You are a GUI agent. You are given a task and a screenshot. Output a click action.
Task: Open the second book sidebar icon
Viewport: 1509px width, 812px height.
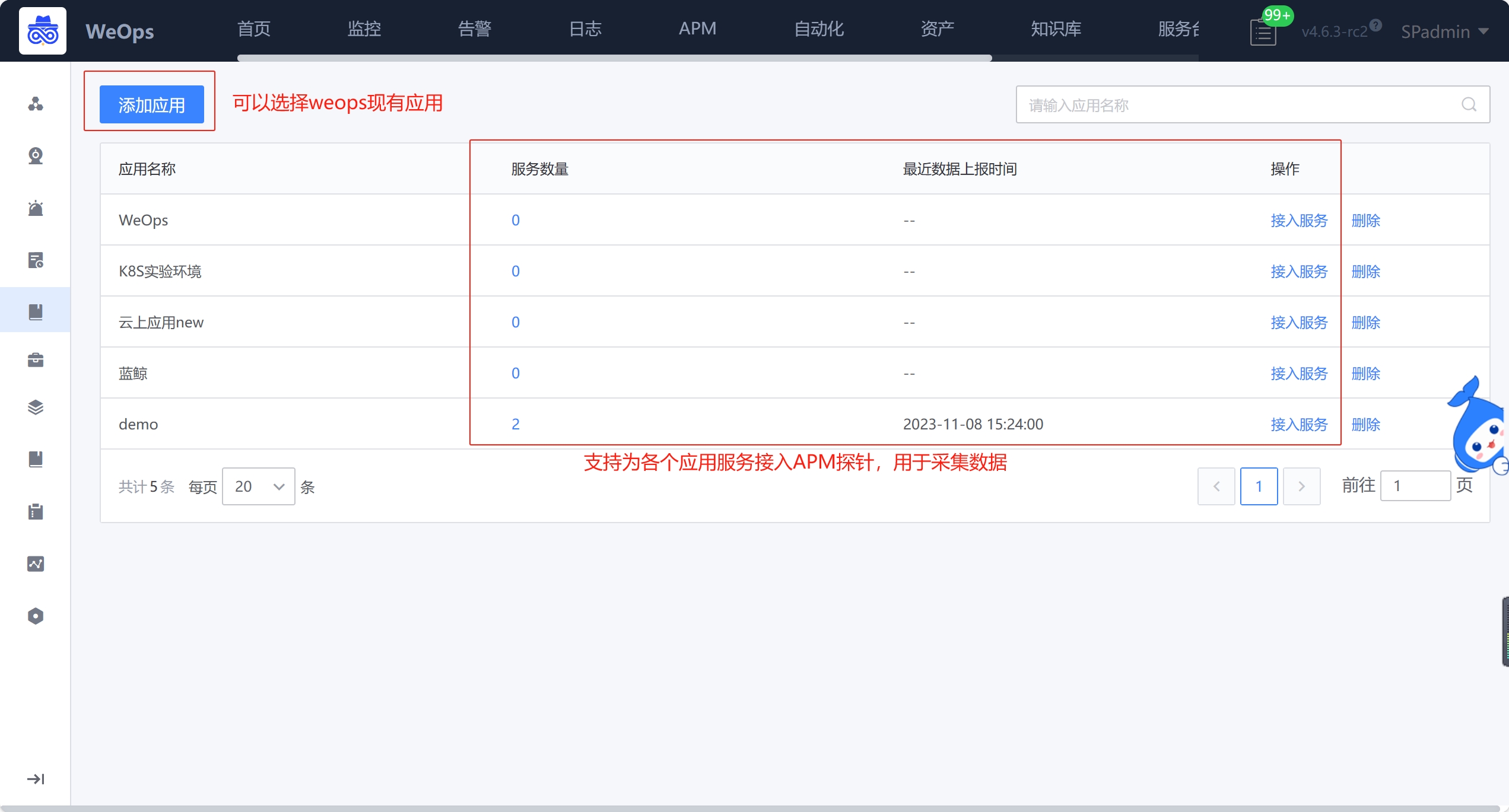pyautogui.click(x=36, y=459)
